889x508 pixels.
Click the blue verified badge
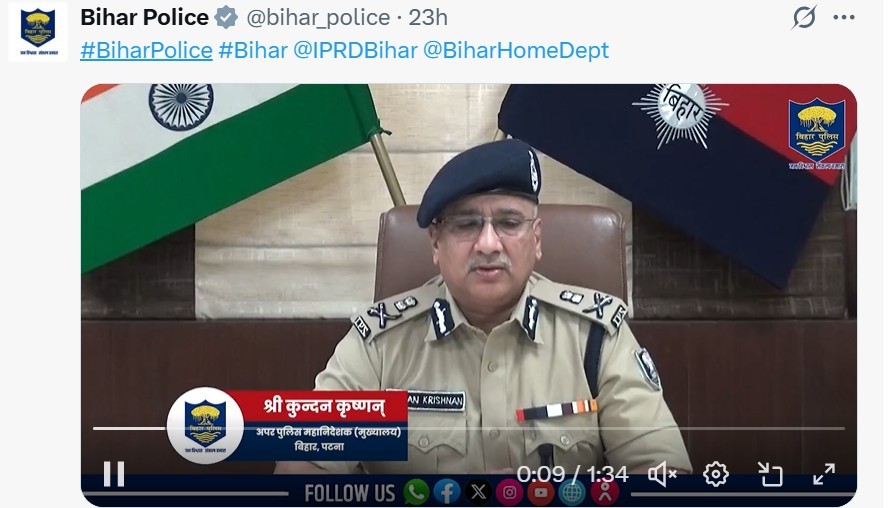(226, 18)
